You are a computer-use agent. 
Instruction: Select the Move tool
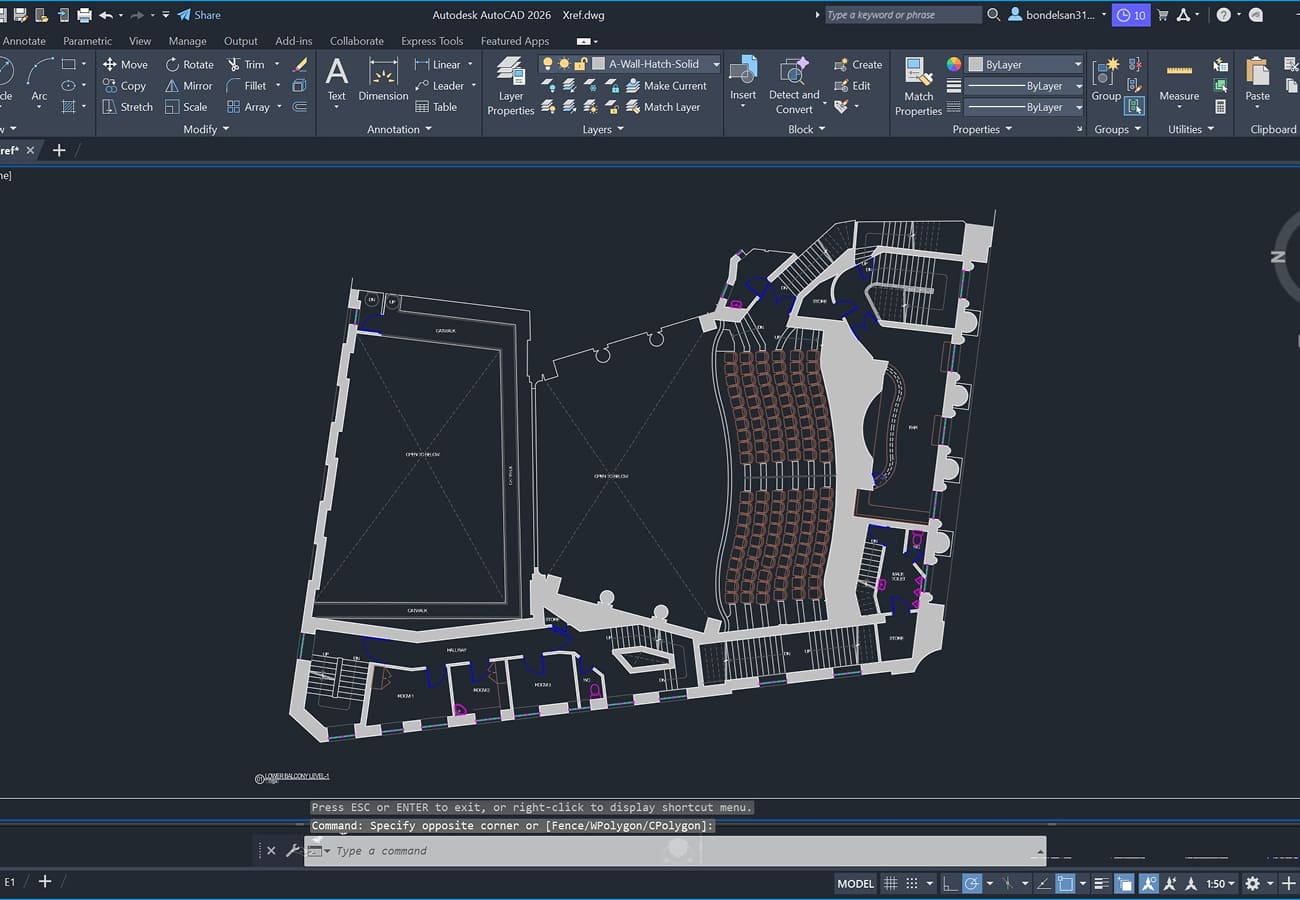(125, 64)
